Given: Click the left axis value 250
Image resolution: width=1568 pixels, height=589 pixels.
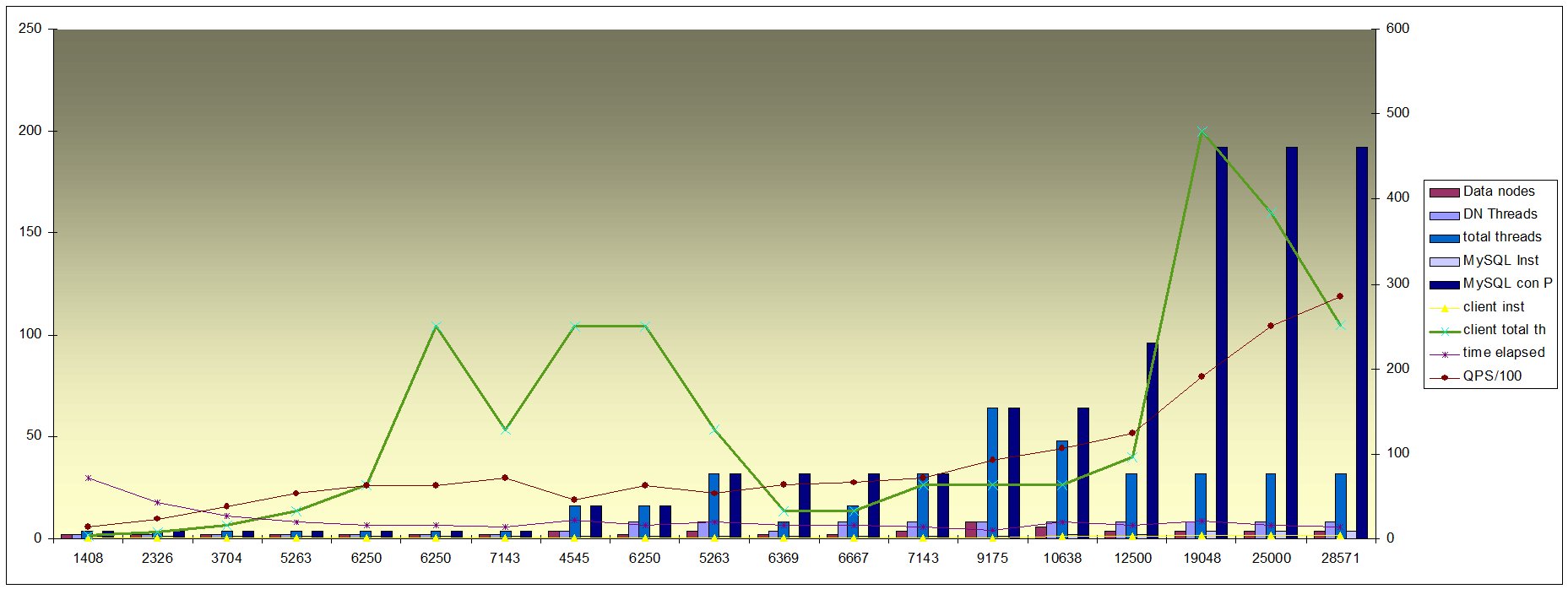Looking at the screenshot, I should (30, 29).
